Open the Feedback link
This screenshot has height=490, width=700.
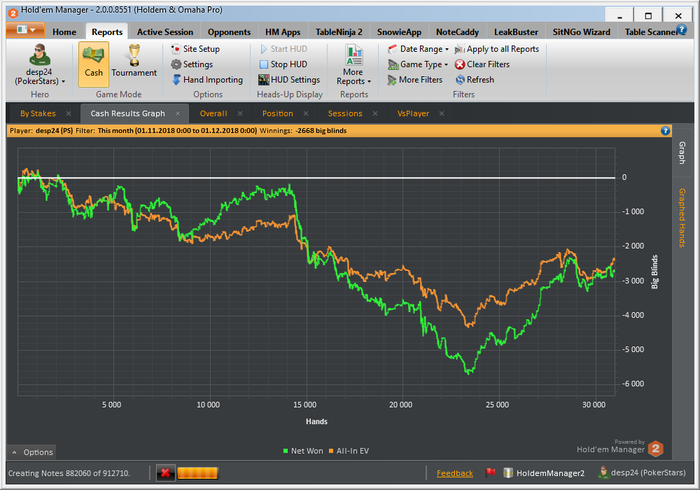click(454, 473)
